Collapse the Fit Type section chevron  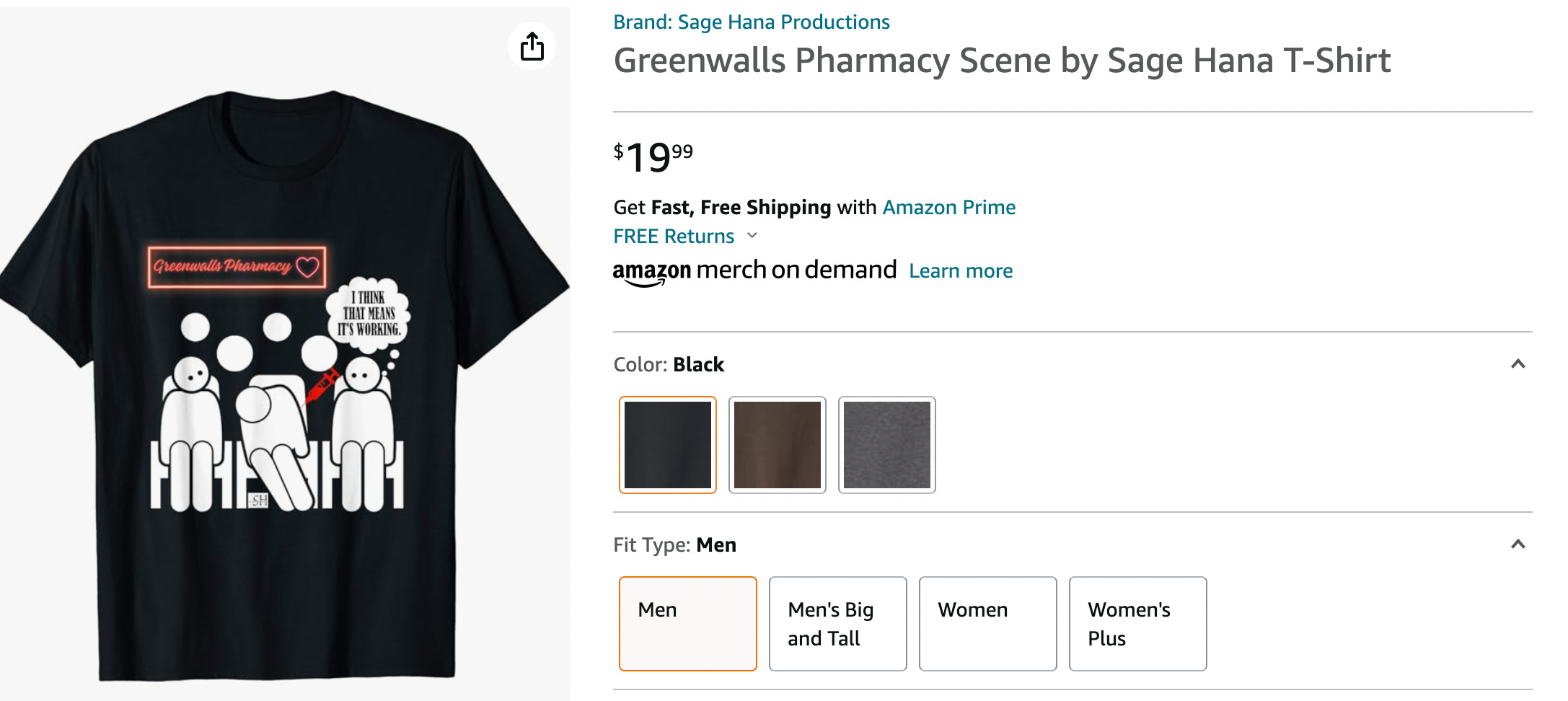1518,545
